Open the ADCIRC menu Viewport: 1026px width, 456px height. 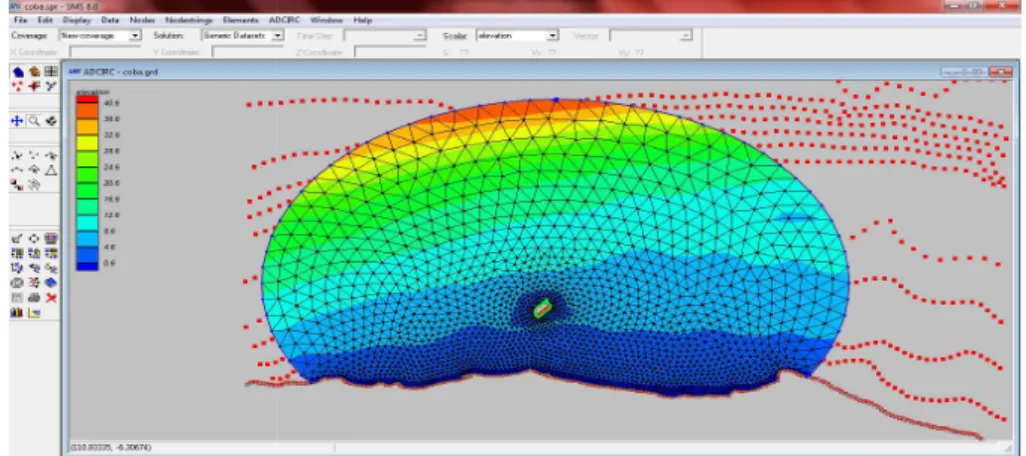284,20
